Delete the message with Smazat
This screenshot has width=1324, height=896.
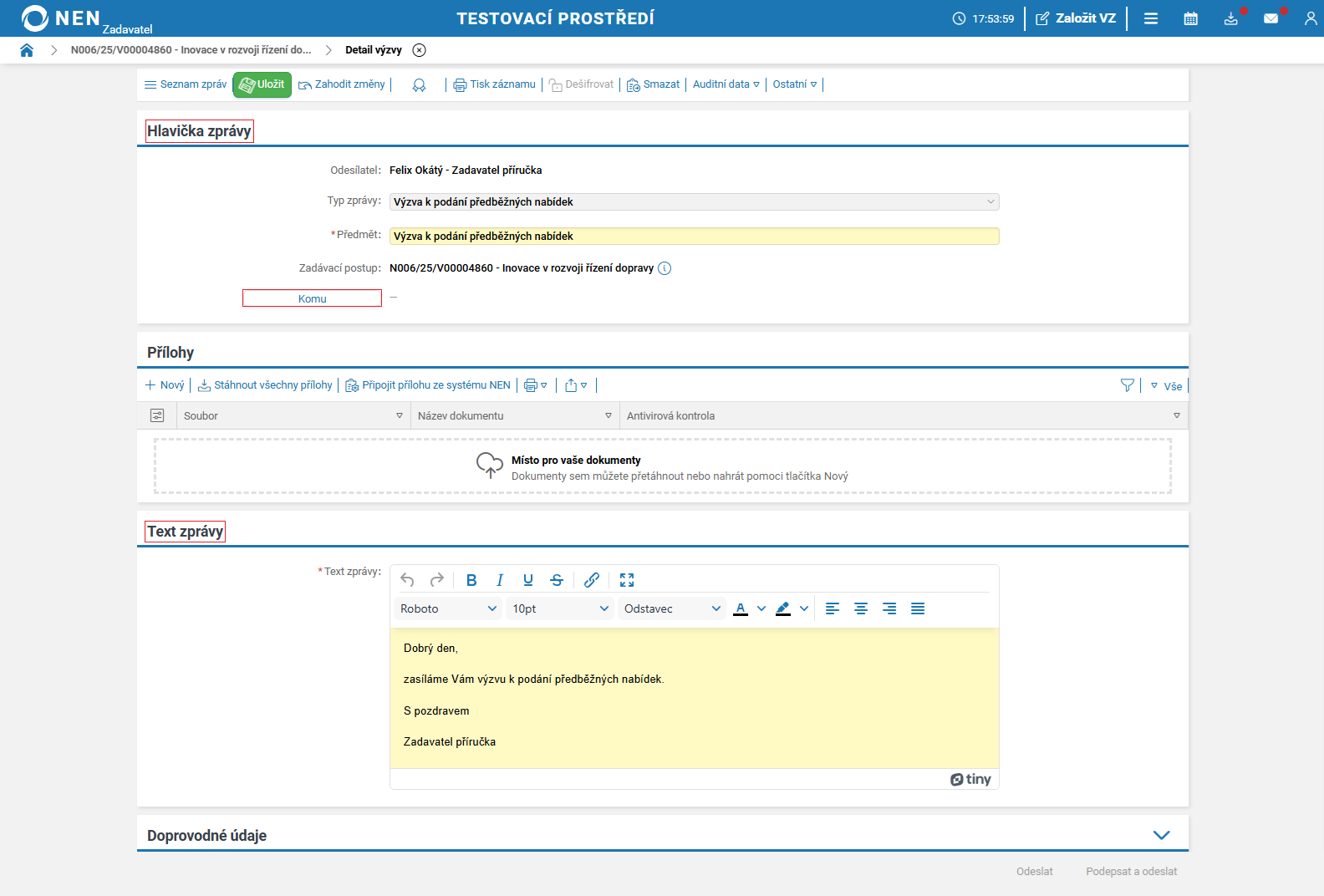point(654,84)
